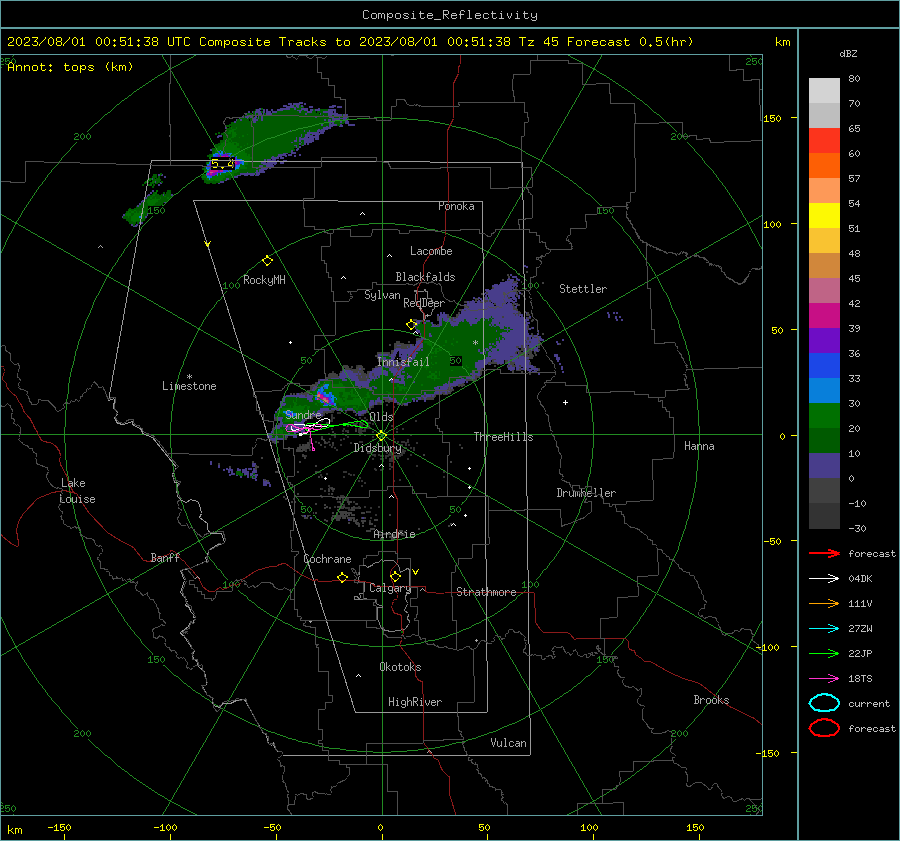Select red swatch between 65 and 60
This screenshot has height=841, width=900.
(x=824, y=141)
